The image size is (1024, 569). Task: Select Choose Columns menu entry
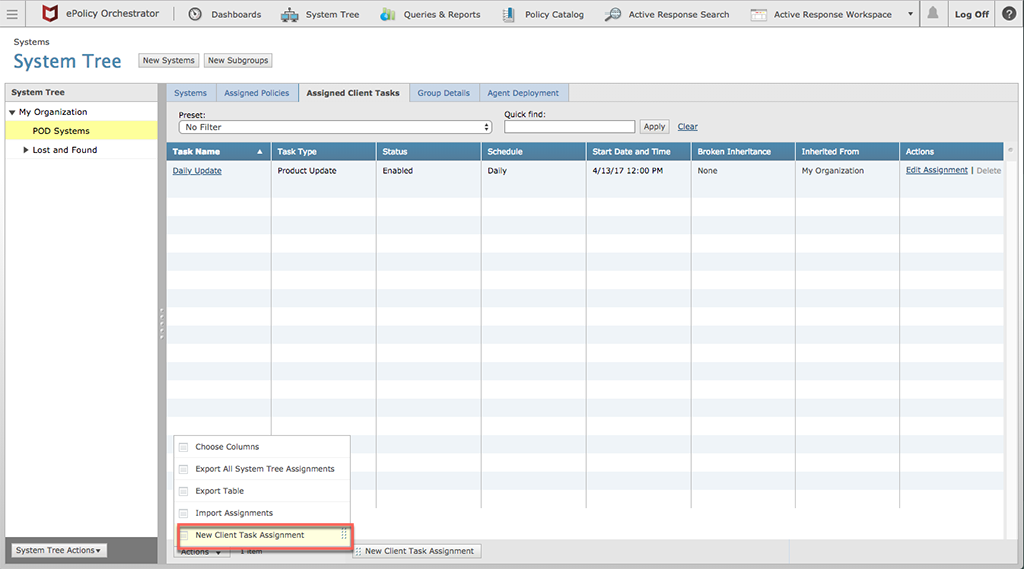pos(262,447)
